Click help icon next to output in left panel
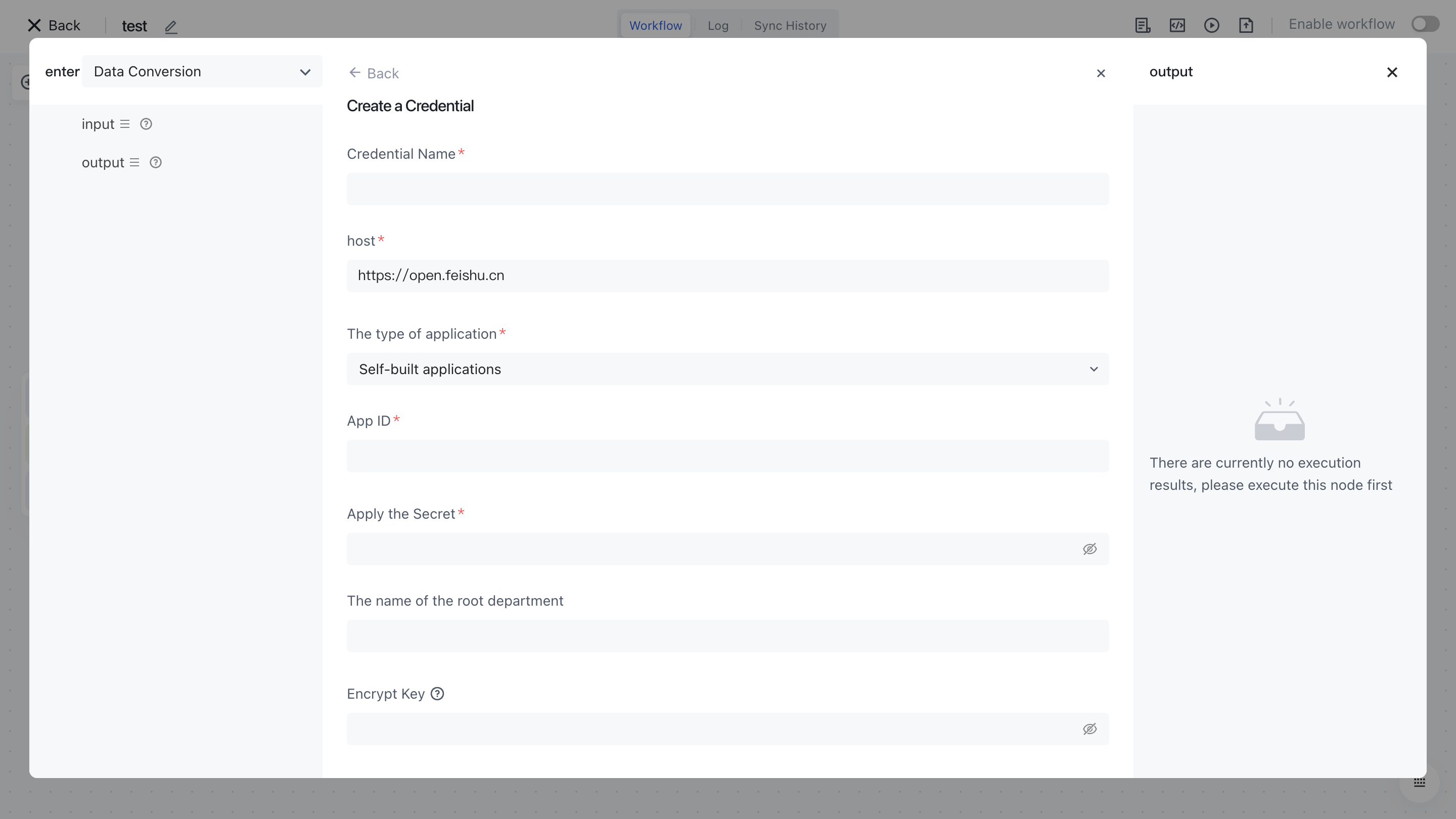Screen dimensions: 1456x819 click(155, 163)
